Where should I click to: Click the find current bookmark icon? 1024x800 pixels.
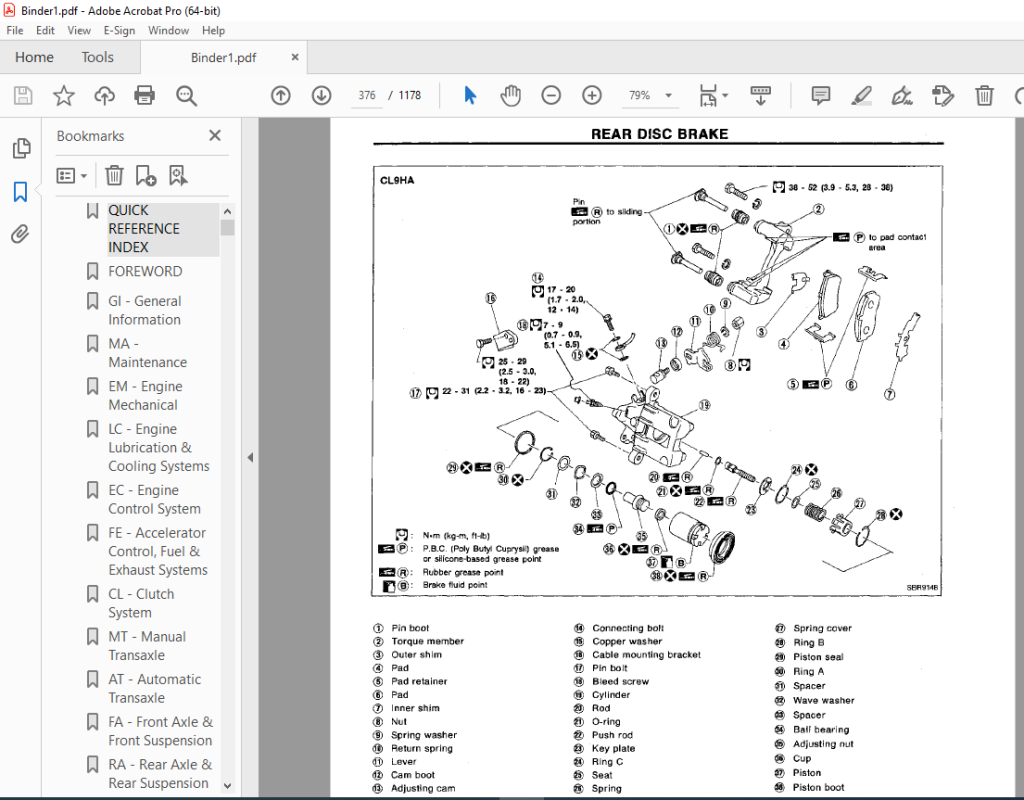coord(178,176)
